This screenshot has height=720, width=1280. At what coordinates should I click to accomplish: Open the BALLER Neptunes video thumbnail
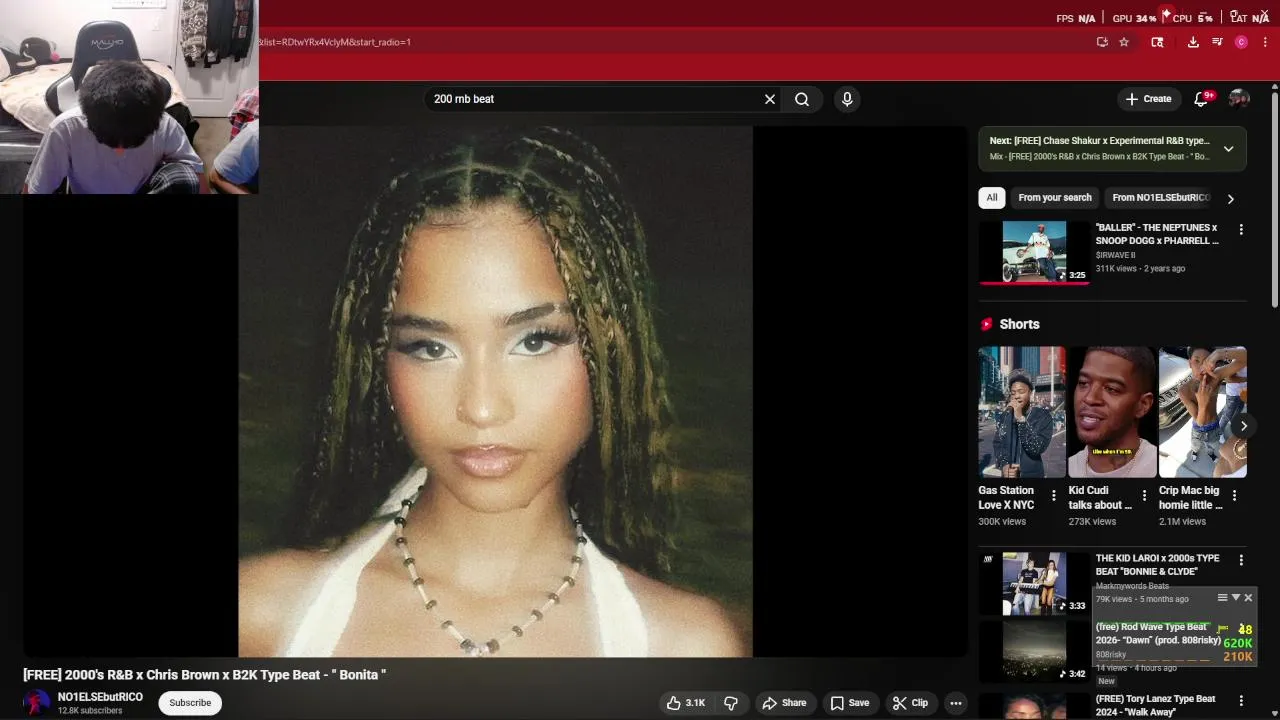[1033, 252]
